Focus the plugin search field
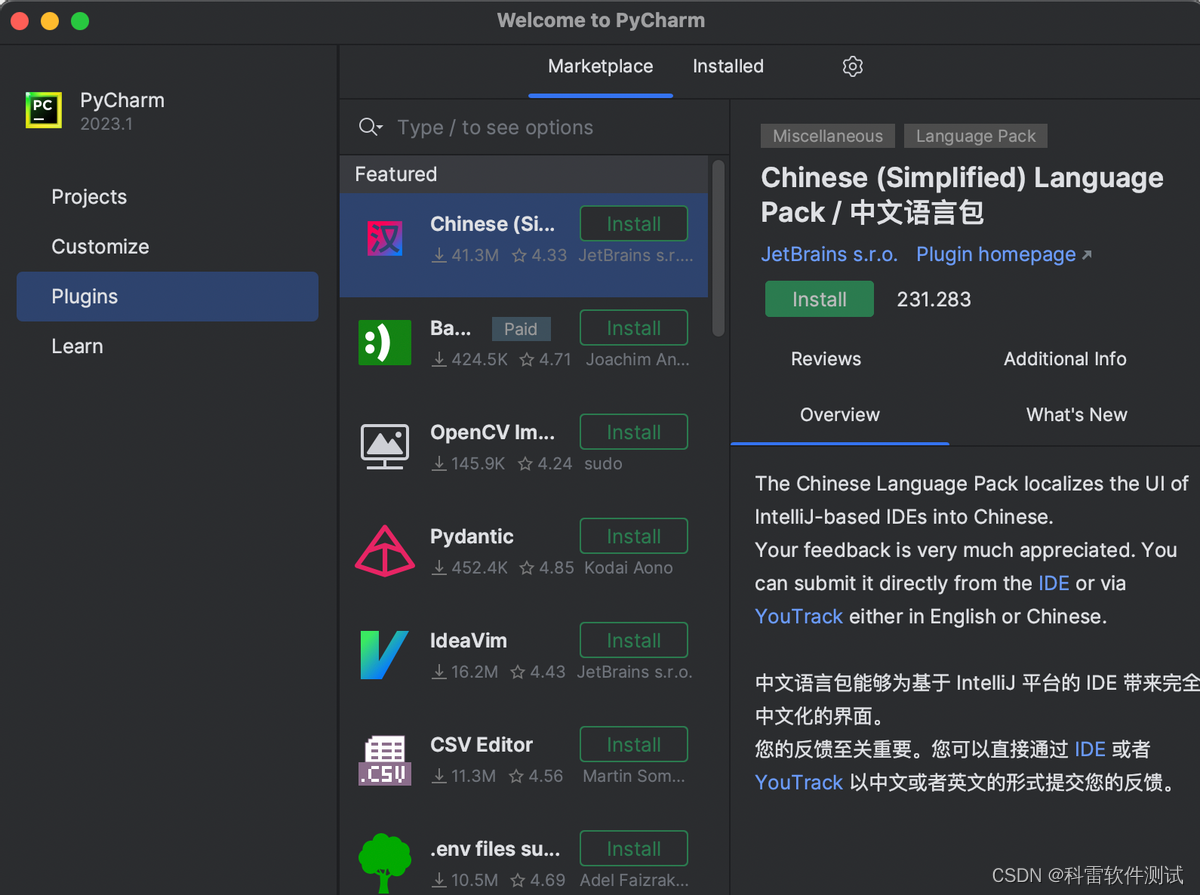This screenshot has width=1200, height=895. pos(534,127)
